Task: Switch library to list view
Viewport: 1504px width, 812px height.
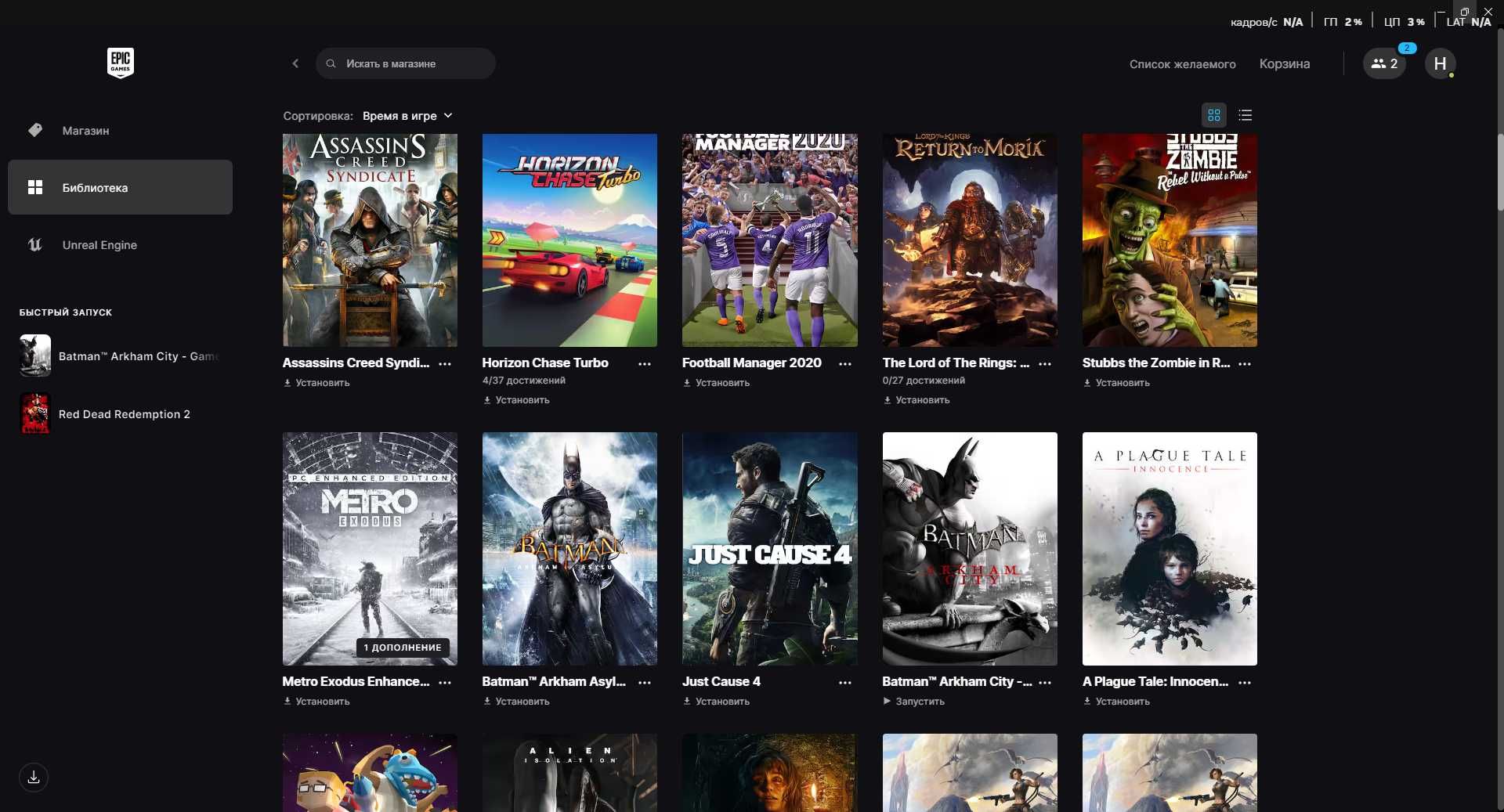Action: 1245,115
